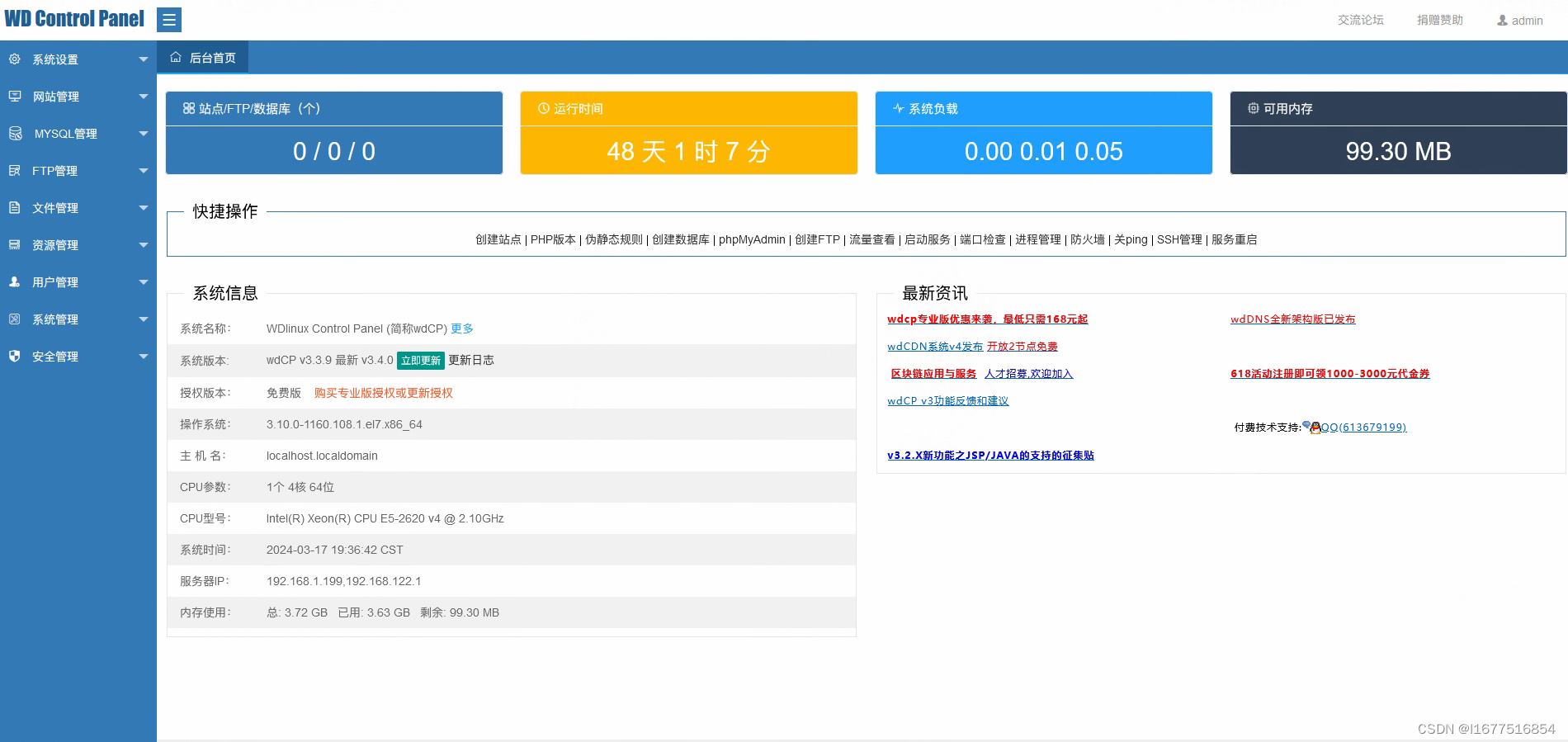Expand the 网站管理 menu arrow
This screenshot has height=742, width=1568.
(x=144, y=97)
